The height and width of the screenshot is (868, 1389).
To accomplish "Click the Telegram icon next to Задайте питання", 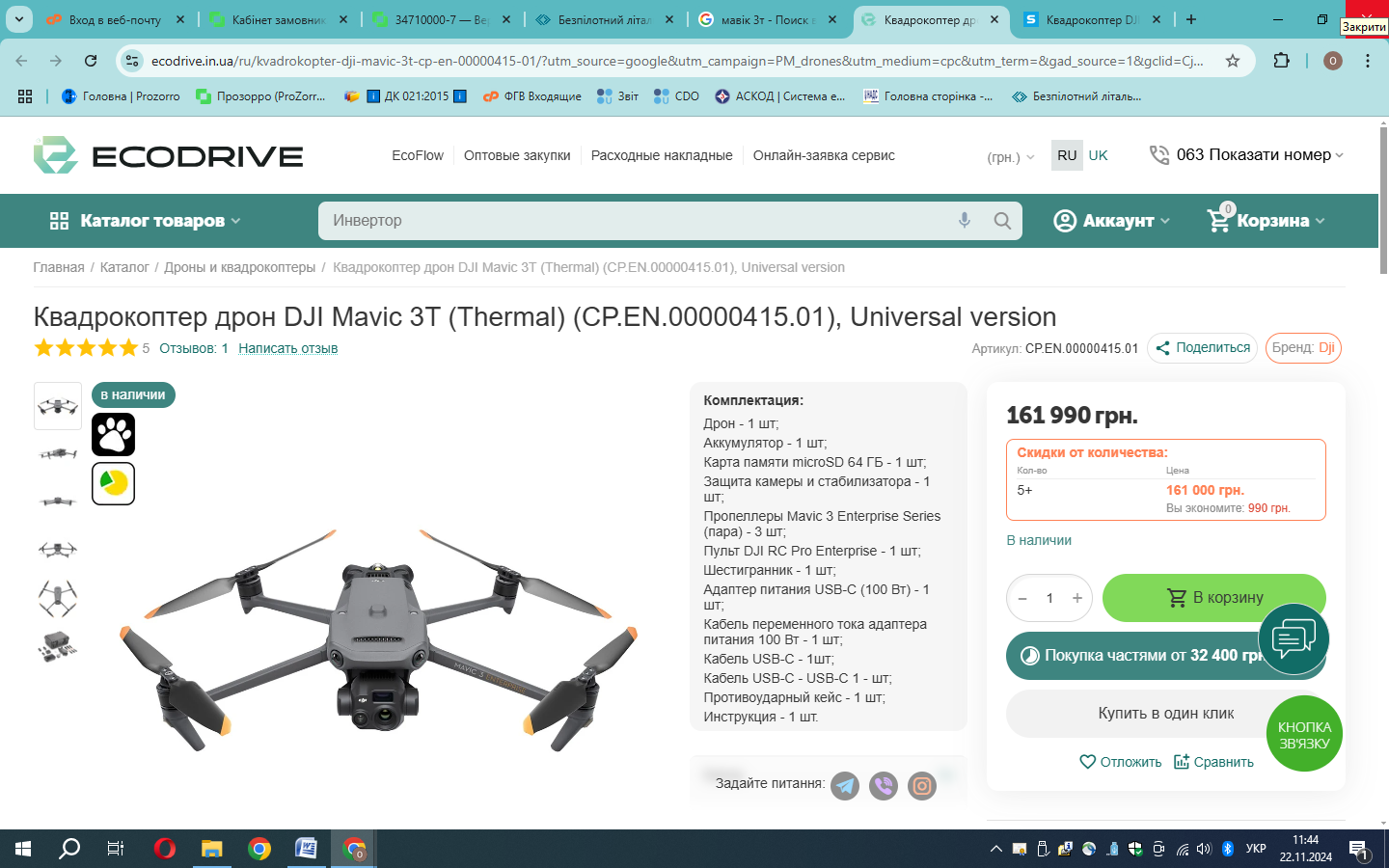I will click(845, 786).
